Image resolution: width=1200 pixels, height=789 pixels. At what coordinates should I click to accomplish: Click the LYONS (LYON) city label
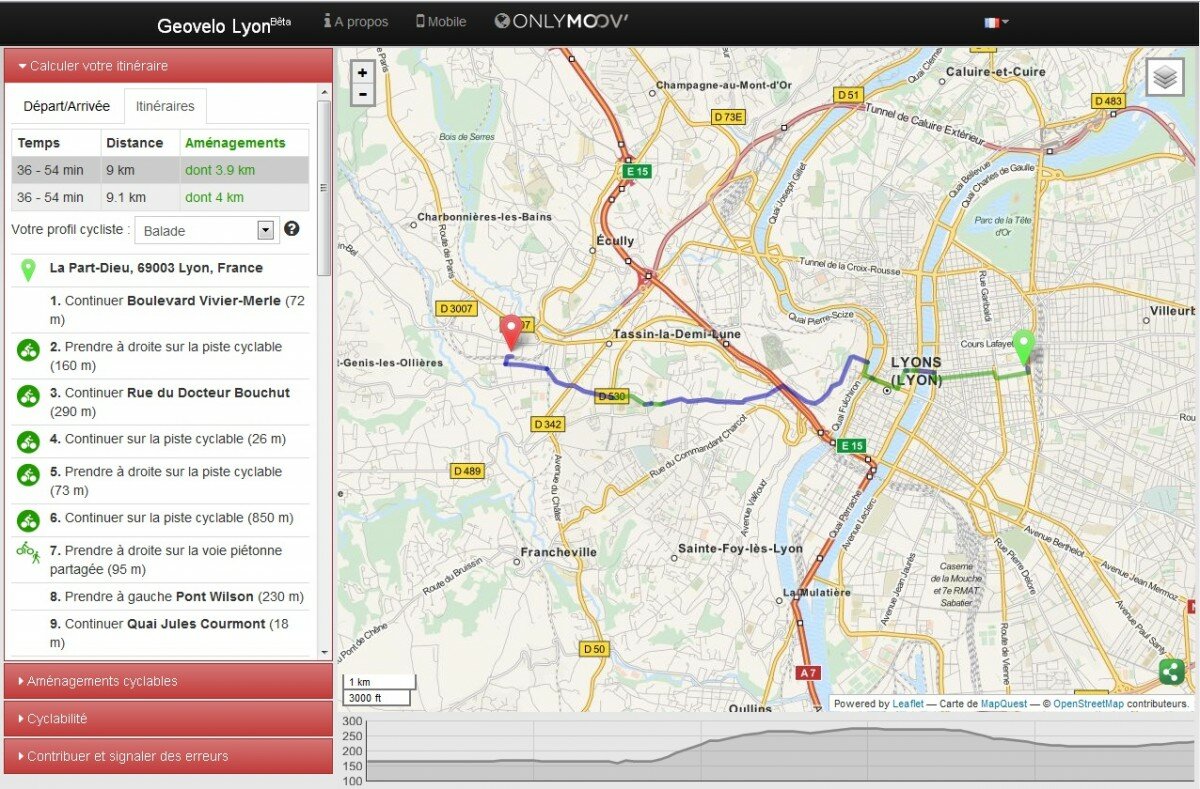[916, 371]
